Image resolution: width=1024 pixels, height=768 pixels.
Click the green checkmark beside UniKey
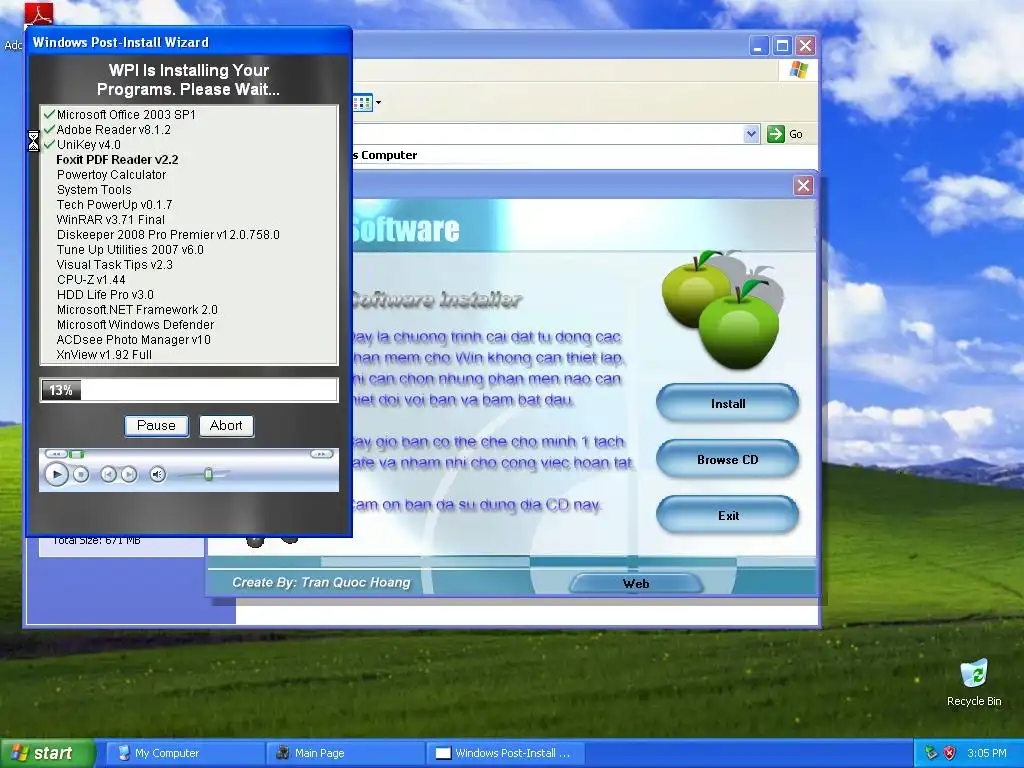[49, 144]
